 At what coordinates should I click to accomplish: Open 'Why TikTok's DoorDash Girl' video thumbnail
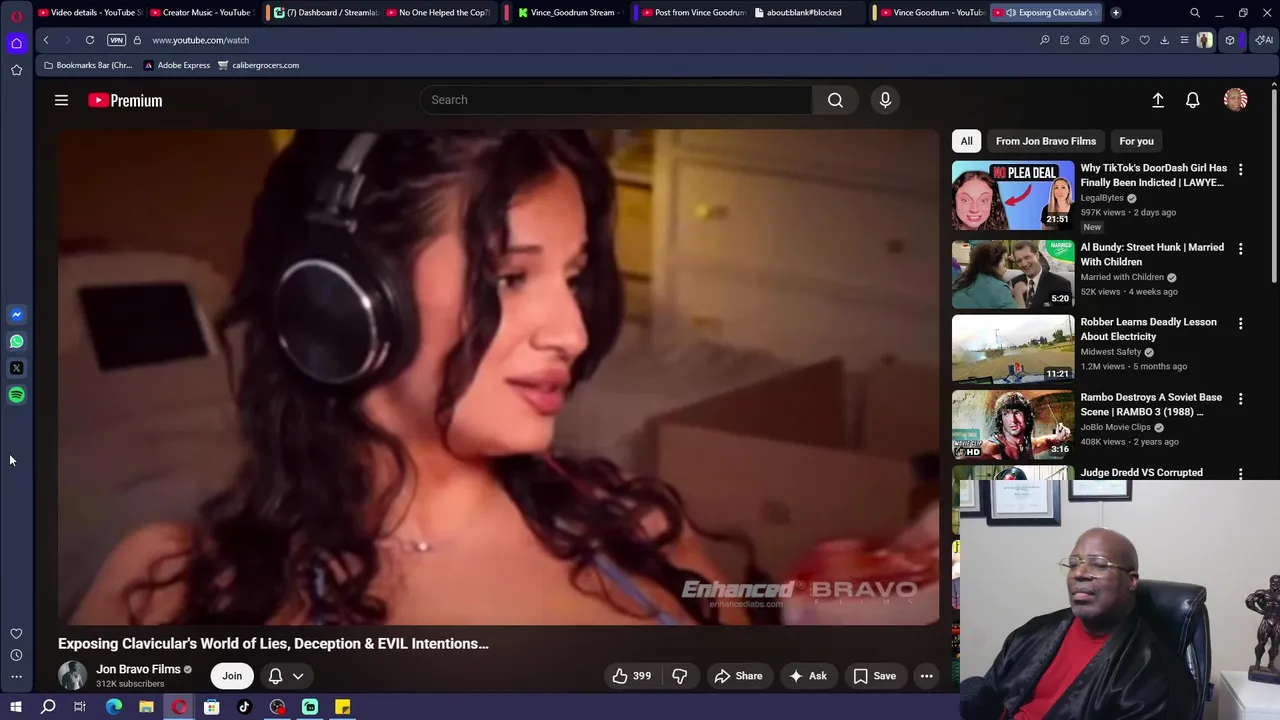click(x=1013, y=195)
